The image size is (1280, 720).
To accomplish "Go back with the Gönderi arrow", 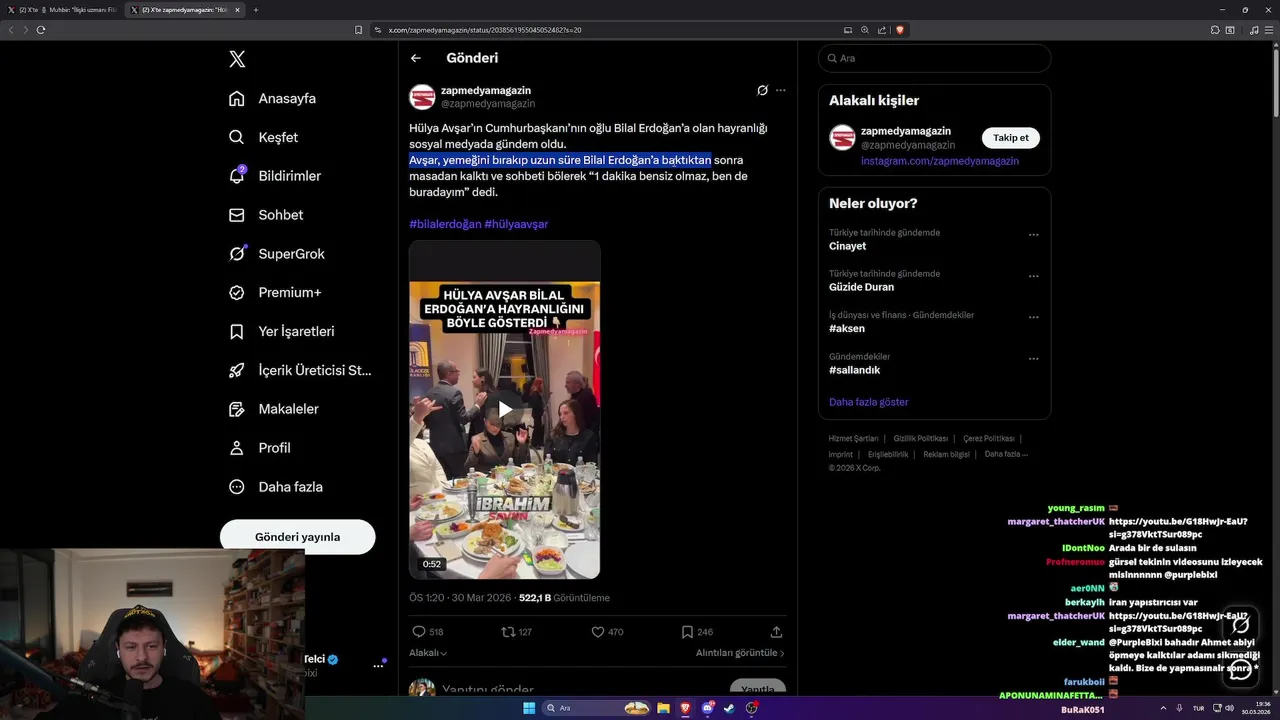I will pyautogui.click(x=416, y=58).
